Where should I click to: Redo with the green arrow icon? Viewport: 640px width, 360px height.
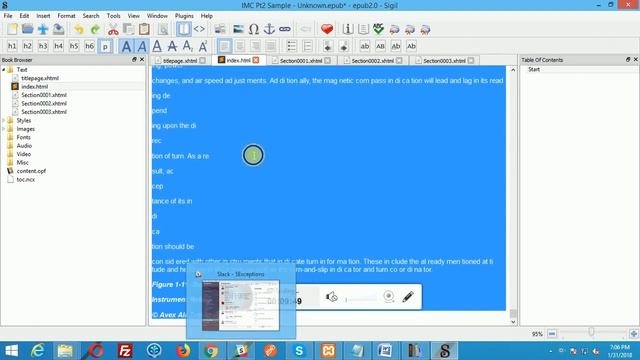[95, 29]
